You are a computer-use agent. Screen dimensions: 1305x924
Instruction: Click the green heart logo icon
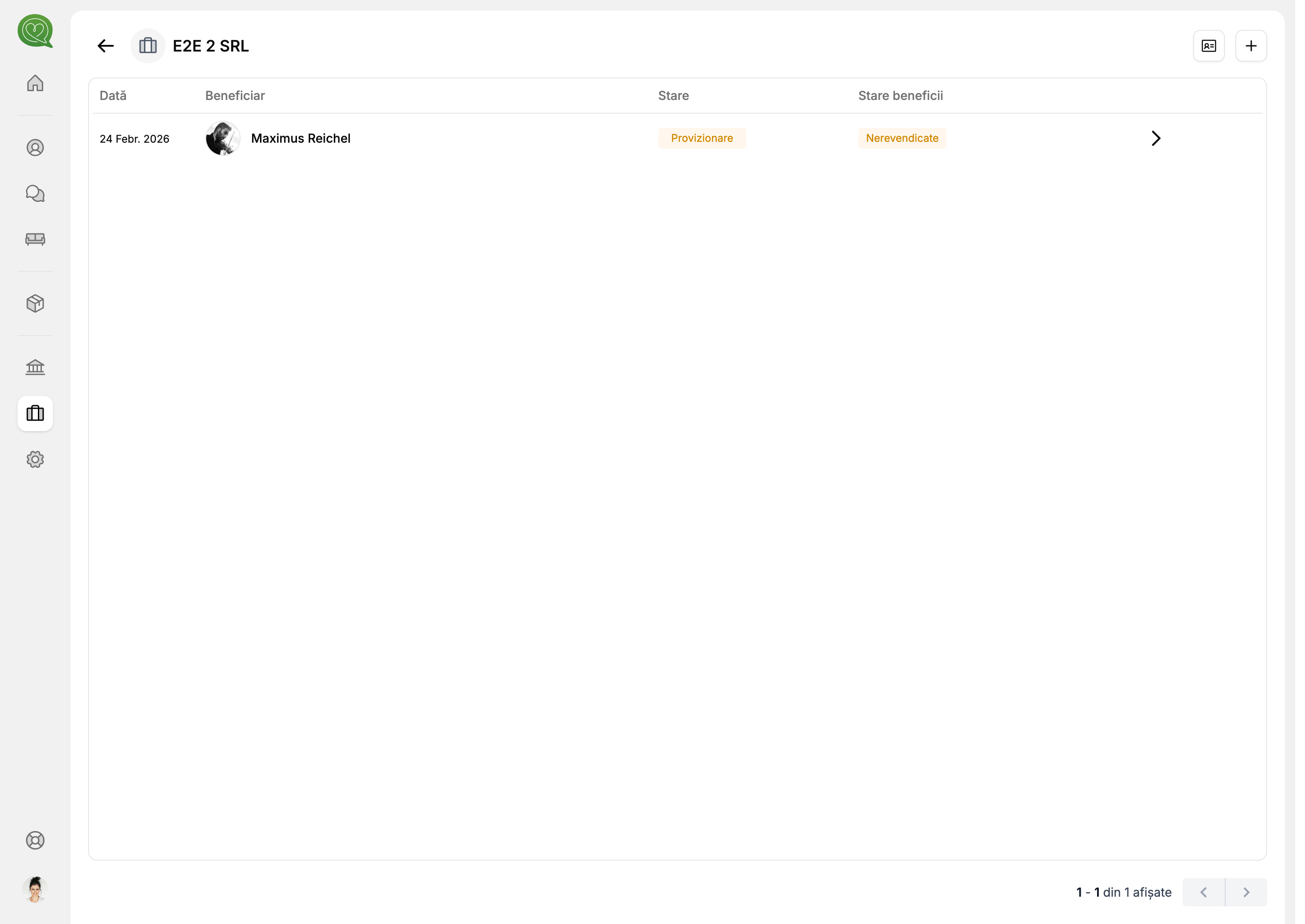point(35,31)
